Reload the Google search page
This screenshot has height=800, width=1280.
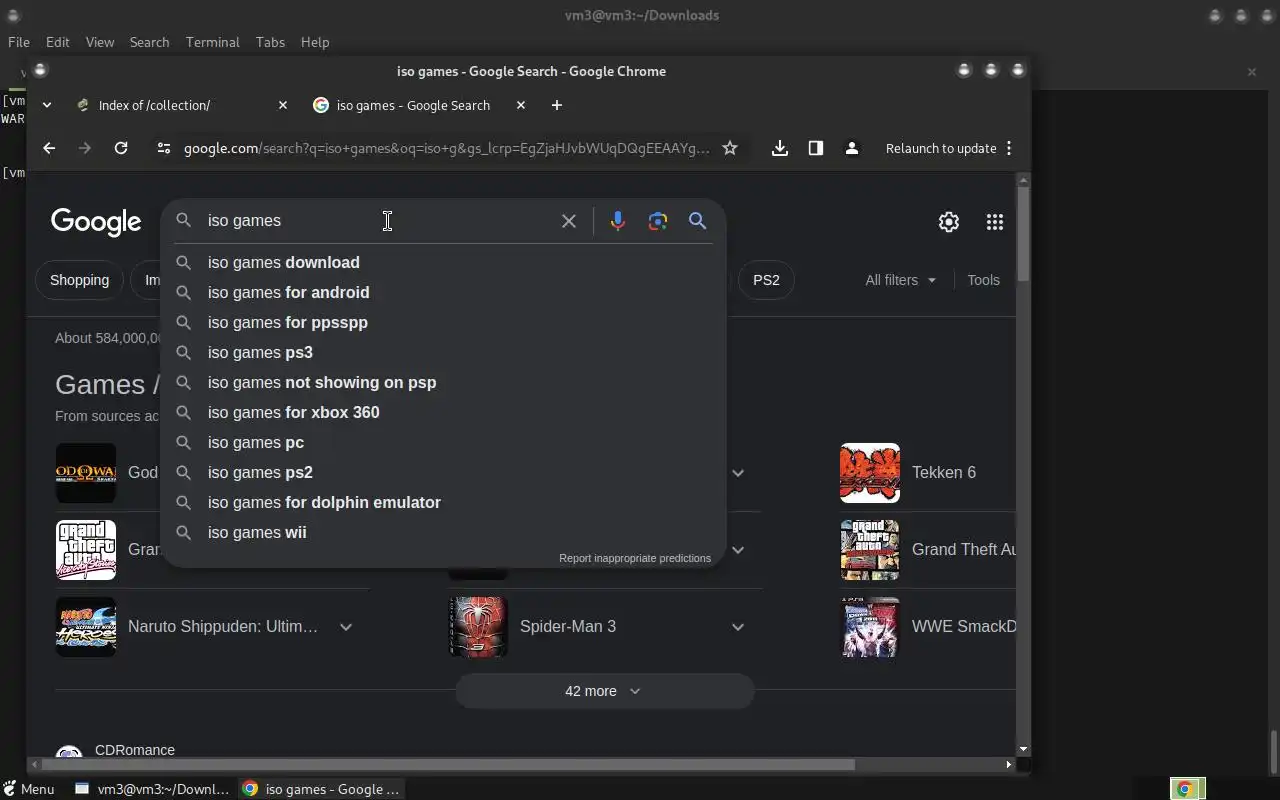(x=121, y=148)
